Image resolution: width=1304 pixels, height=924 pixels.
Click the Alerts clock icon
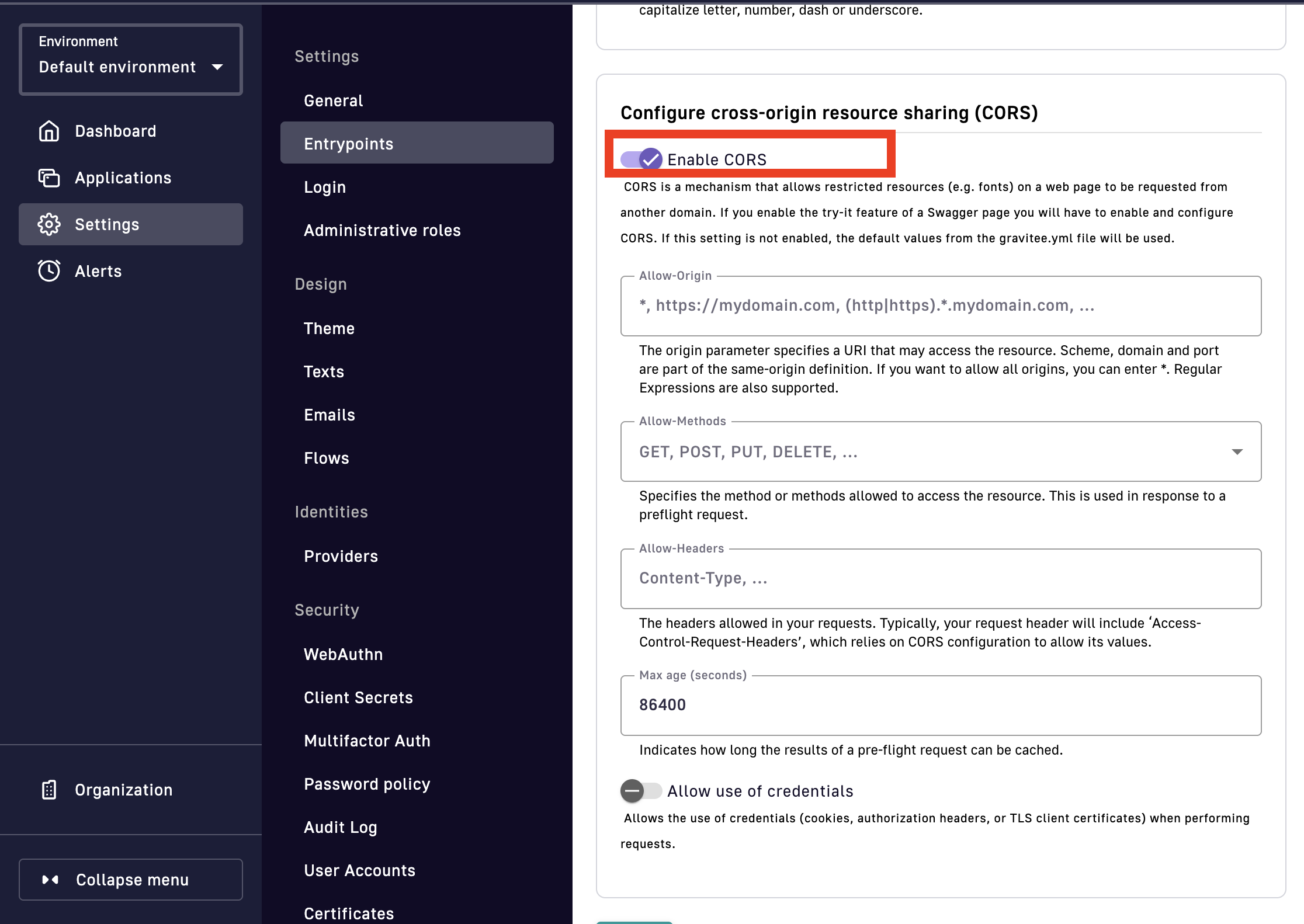(49, 271)
